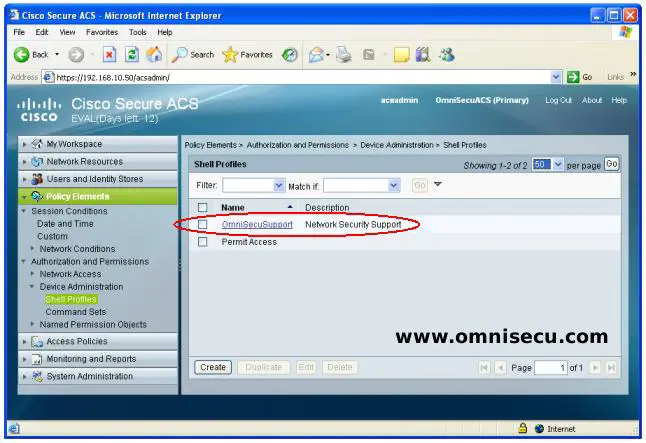This screenshot has height=443, width=646.
Task: Expand Named Permission Objects node
Action: (32, 324)
